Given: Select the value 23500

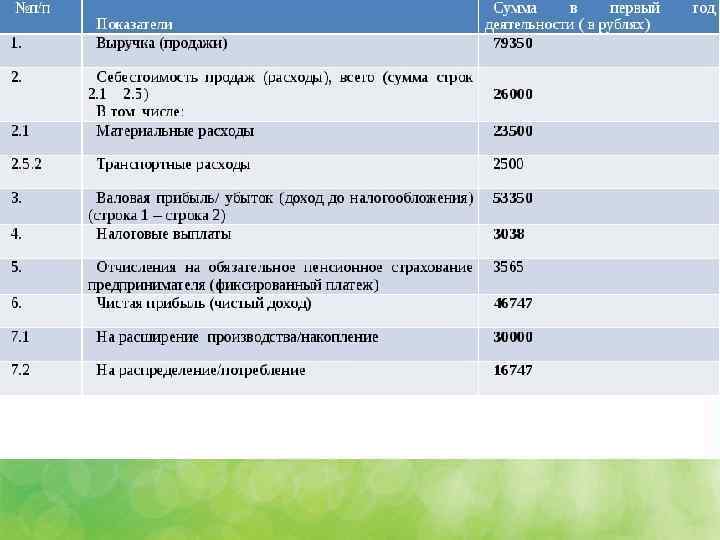Looking at the screenshot, I should pyautogui.click(x=512, y=131).
